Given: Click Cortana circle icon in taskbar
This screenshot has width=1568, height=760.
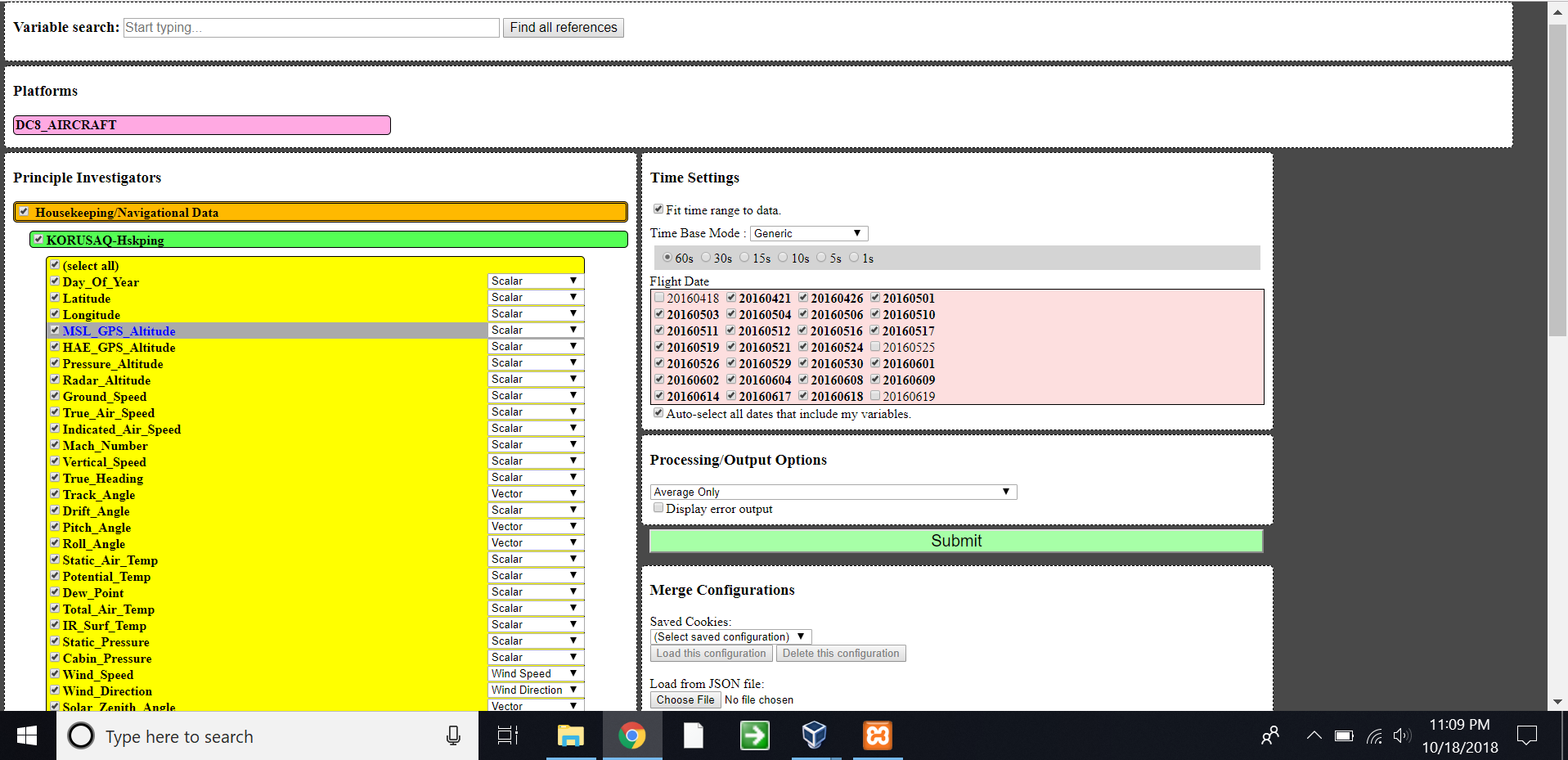Looking at the screenshot, I should pos(81,736).
